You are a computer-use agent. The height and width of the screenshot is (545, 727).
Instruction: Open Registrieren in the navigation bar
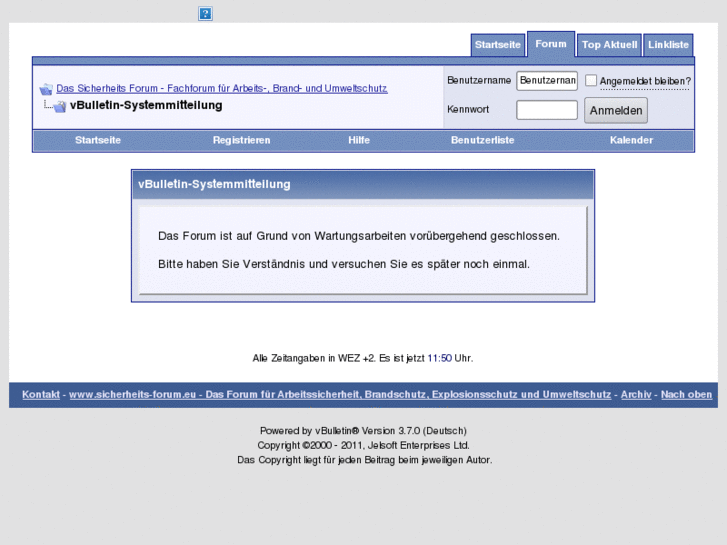[x=241, y=140]
